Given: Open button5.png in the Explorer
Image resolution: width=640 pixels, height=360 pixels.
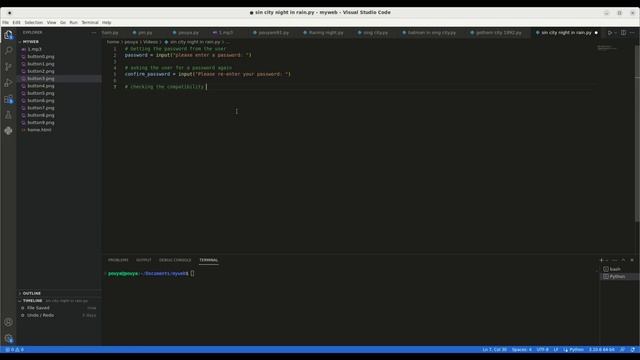Looking at the screenshot, I should tap(59, 93).
